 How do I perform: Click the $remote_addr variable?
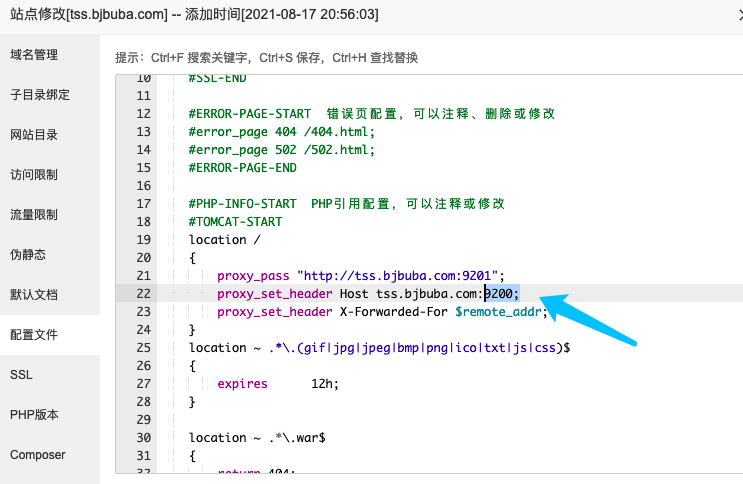tap(498, 311)
